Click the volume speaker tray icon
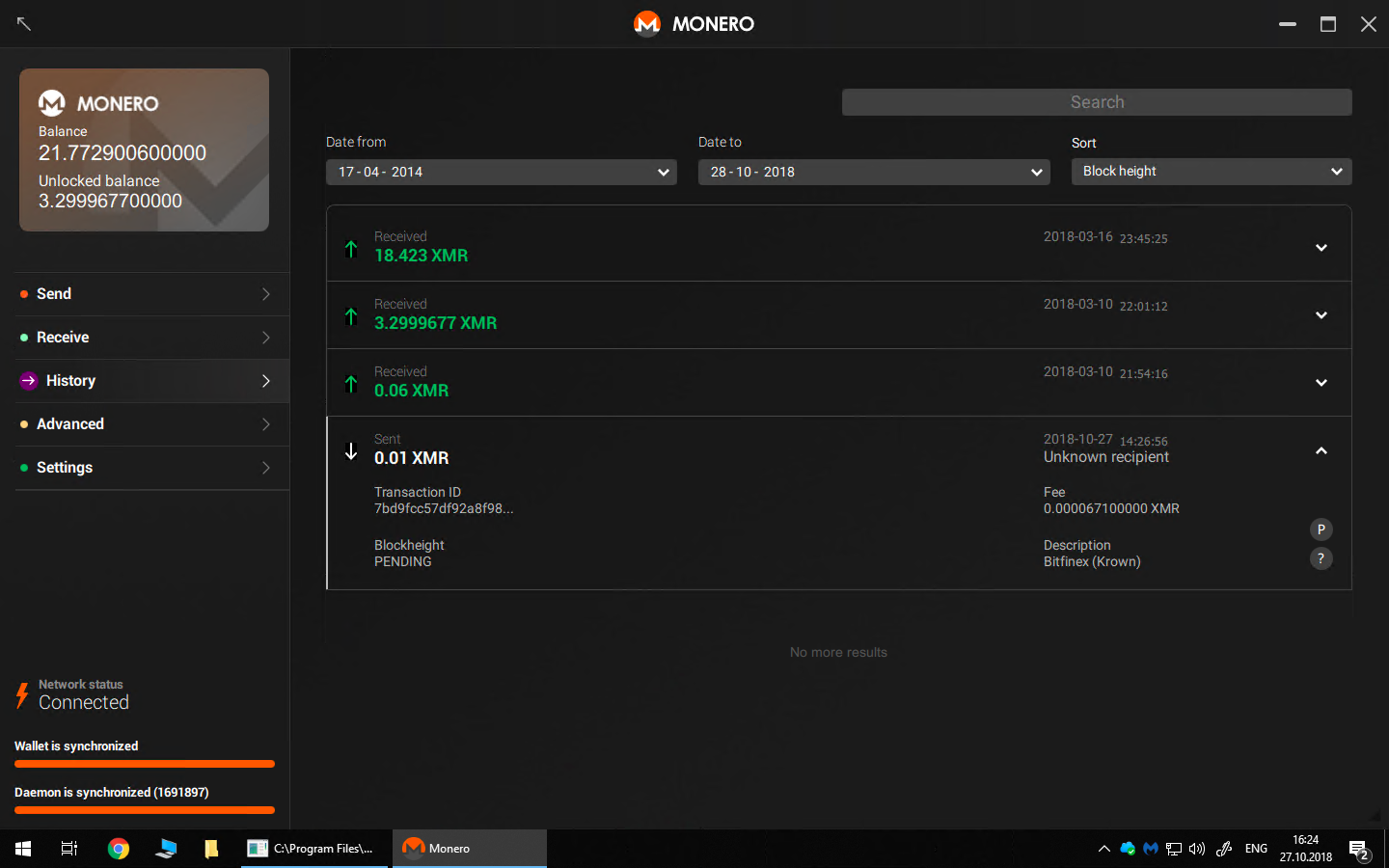Viewport: 1389px width, 868px height. click(x=1197, y=849)
